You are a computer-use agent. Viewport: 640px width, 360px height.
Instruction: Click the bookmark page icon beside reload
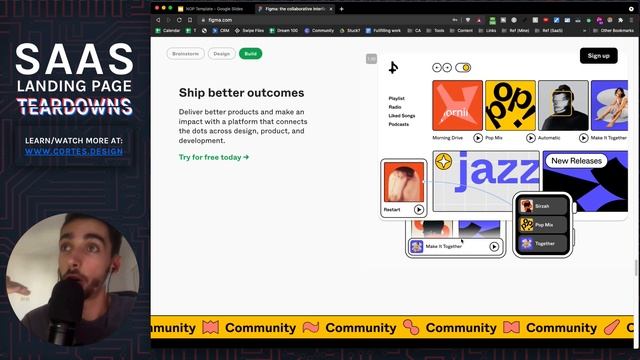(190, 20)
